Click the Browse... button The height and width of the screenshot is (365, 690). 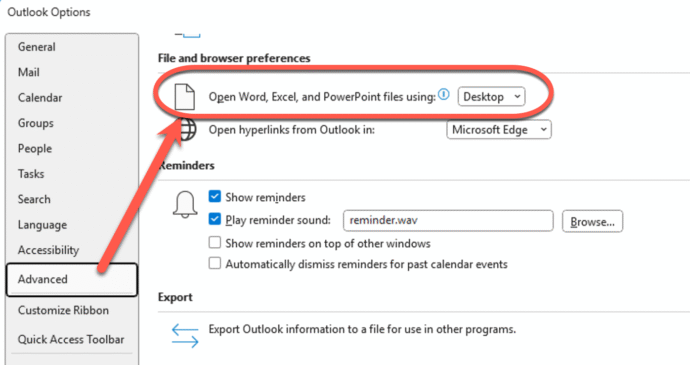592,221
